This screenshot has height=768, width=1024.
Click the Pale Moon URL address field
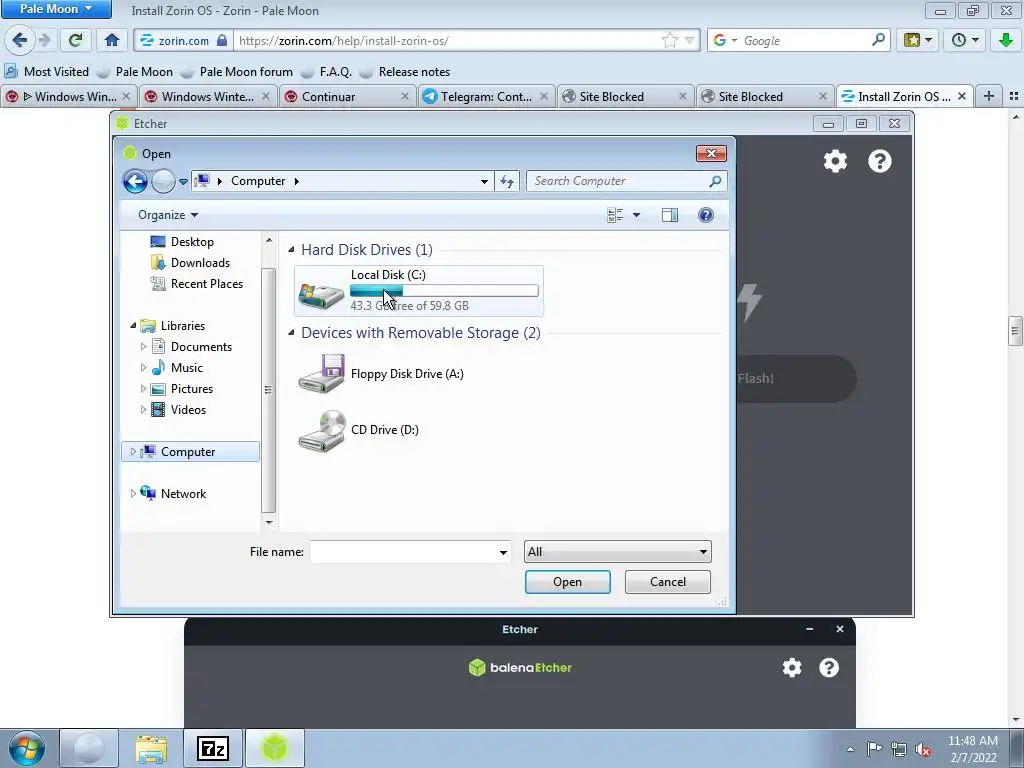pyautogui.click(x=447, y=40)
